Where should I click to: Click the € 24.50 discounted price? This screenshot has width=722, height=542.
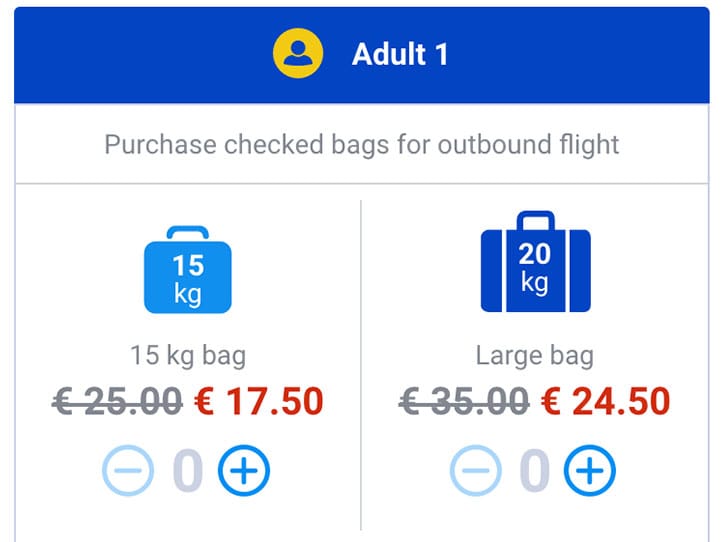(x=606, y=402)
